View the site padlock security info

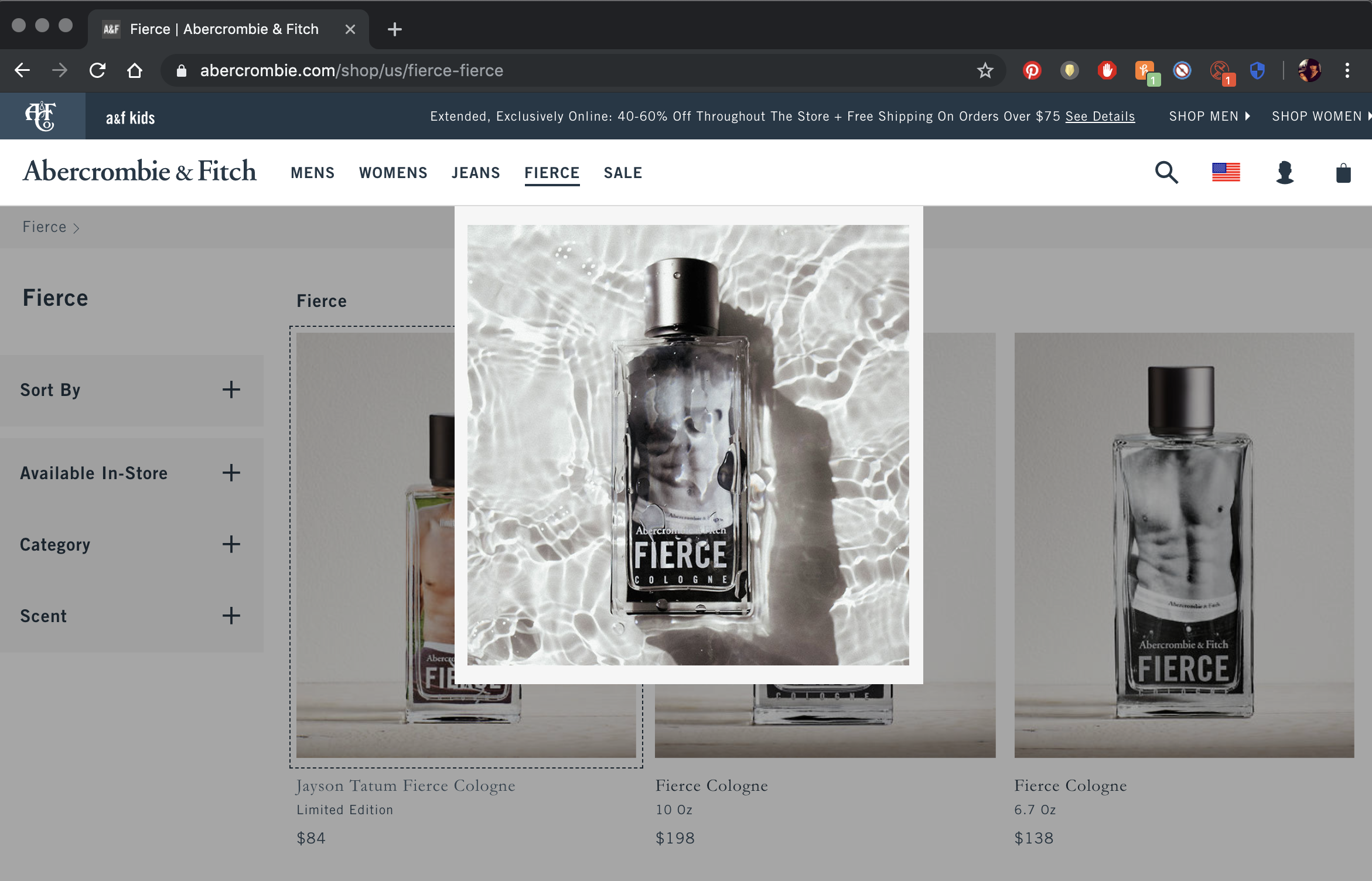182,70
